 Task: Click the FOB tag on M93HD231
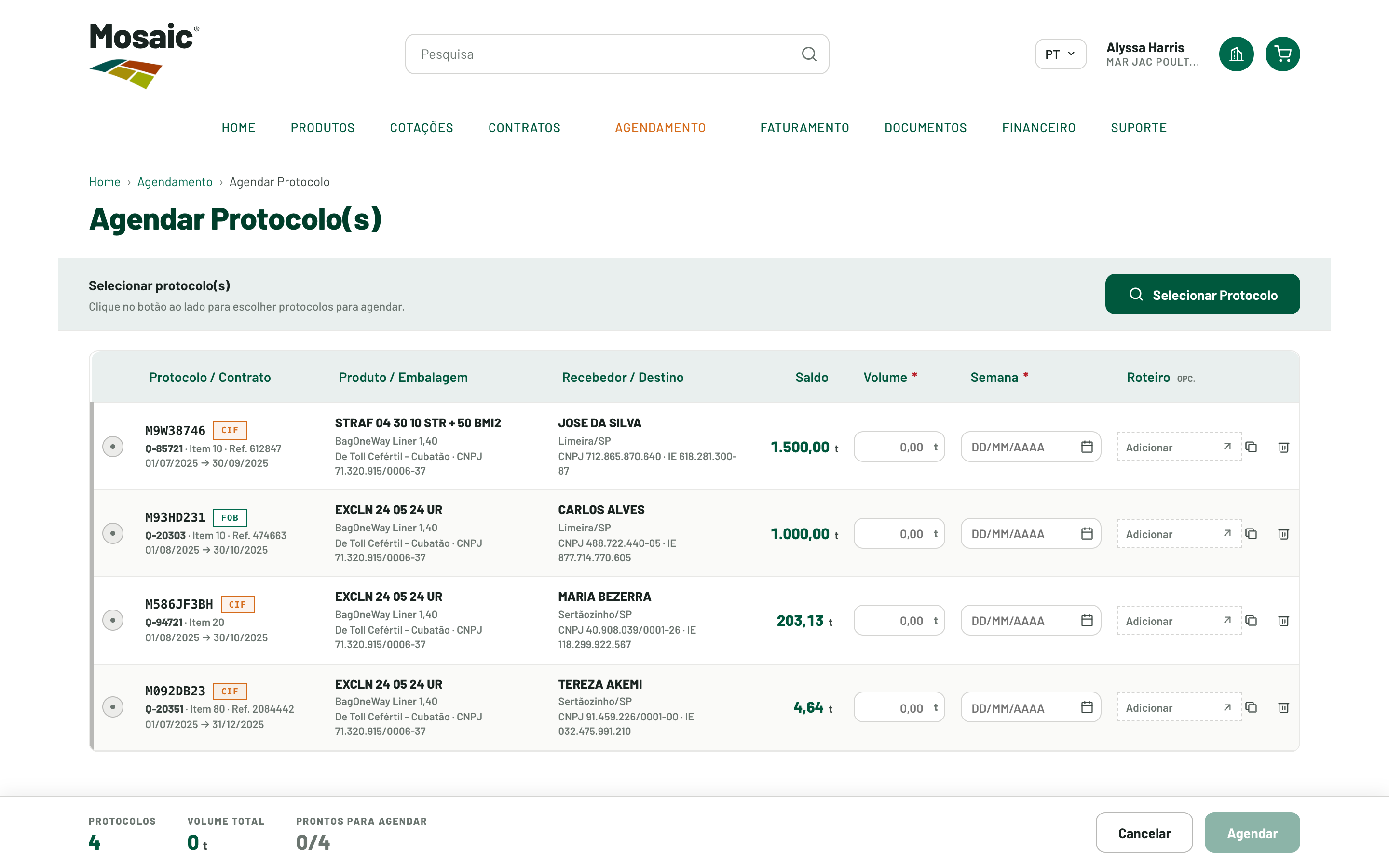230,517
